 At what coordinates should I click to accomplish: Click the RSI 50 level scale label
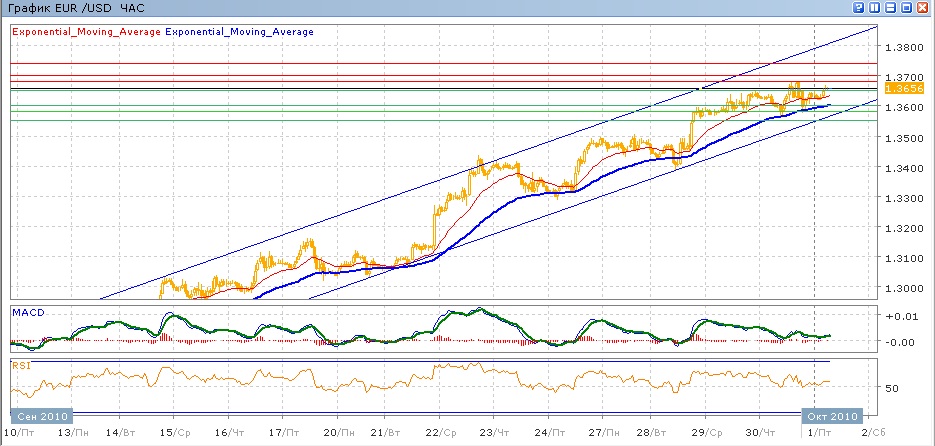pos(893,387)
